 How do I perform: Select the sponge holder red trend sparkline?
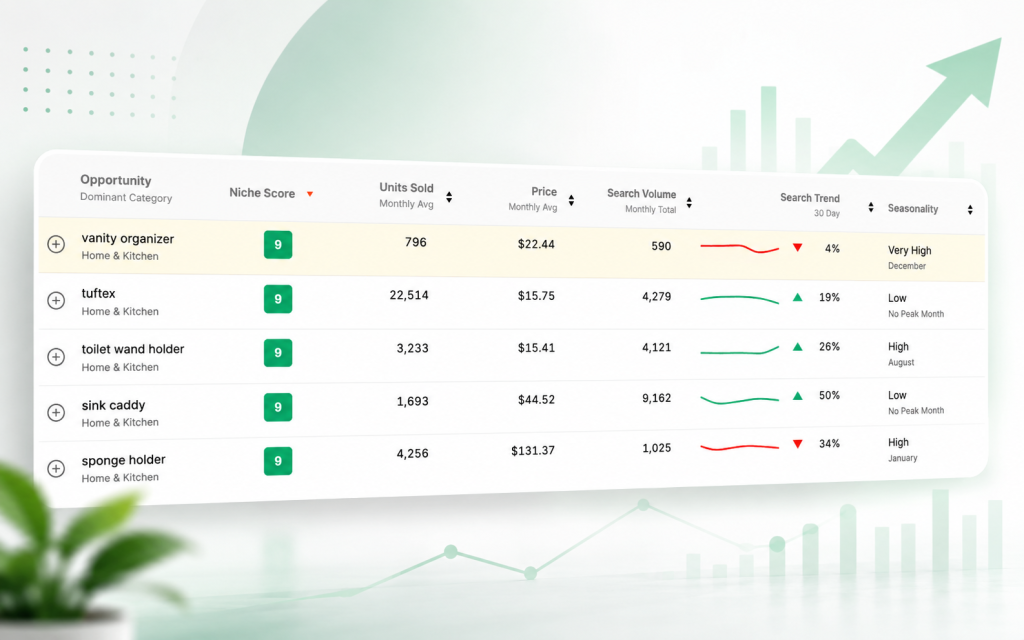coord(739,447)
